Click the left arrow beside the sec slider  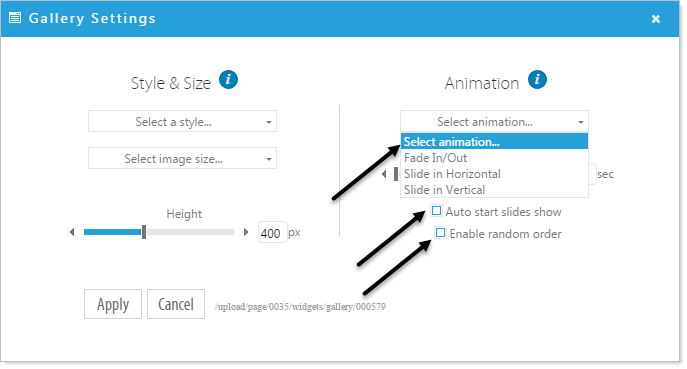tap(384, 174)
